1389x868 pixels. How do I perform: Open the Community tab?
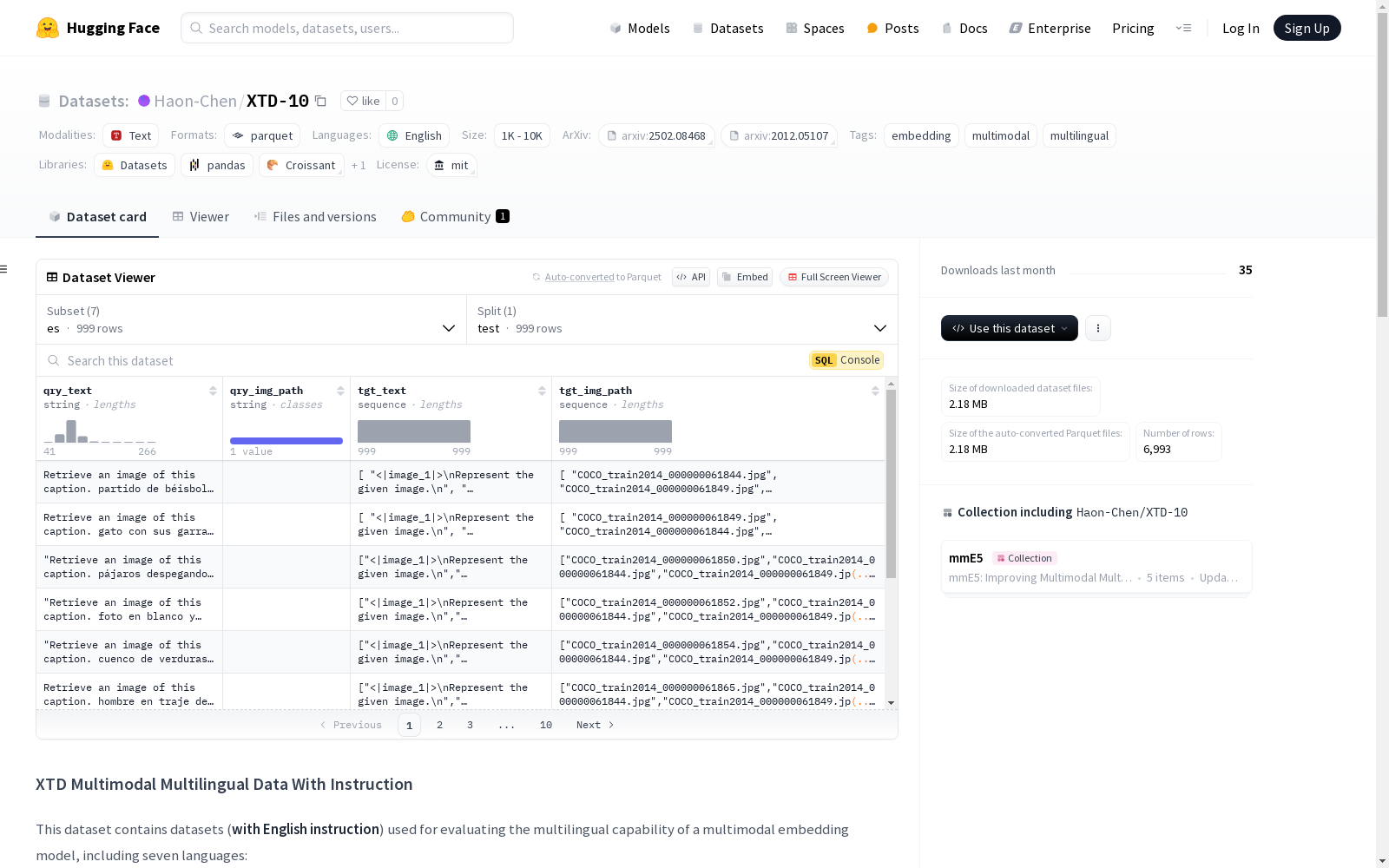click(x=455, y=217)
